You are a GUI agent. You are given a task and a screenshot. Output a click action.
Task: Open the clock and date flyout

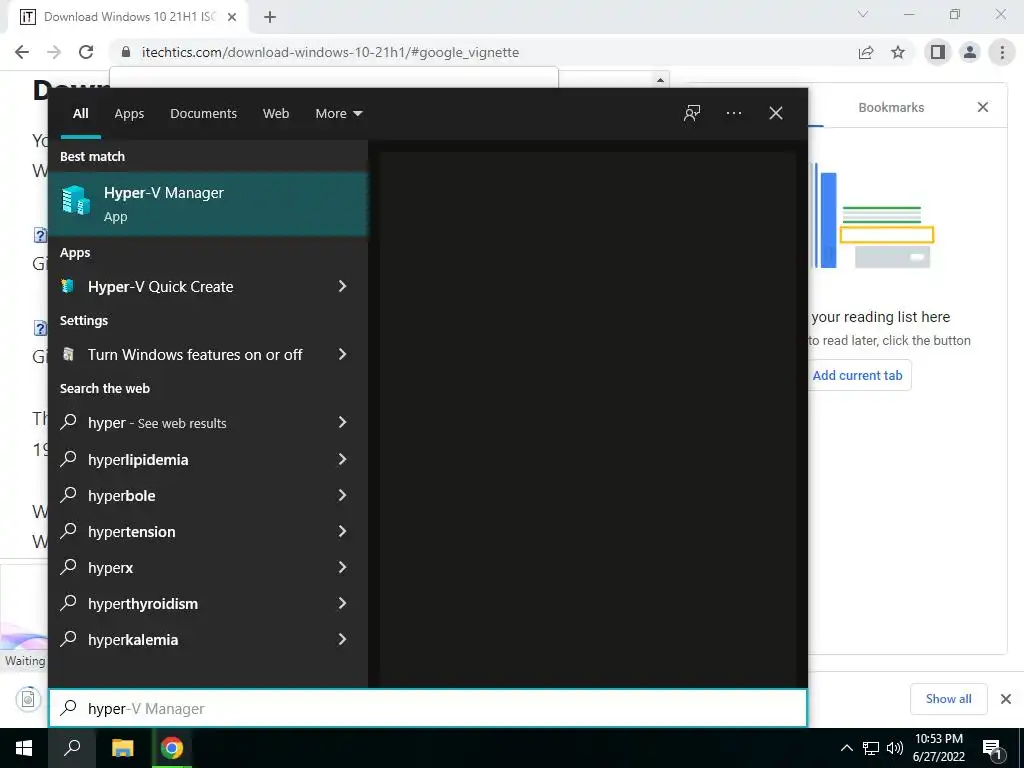938,748
